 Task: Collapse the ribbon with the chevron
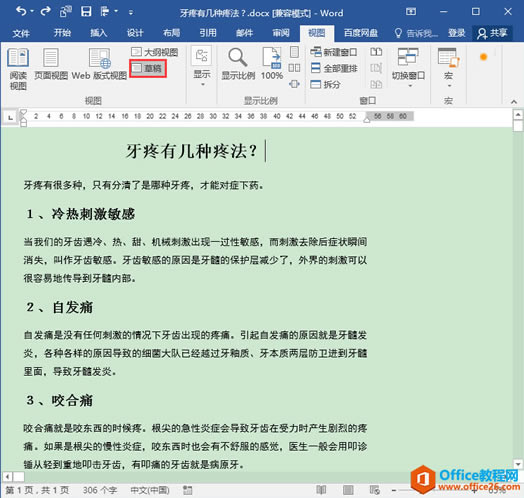point(514,102)
